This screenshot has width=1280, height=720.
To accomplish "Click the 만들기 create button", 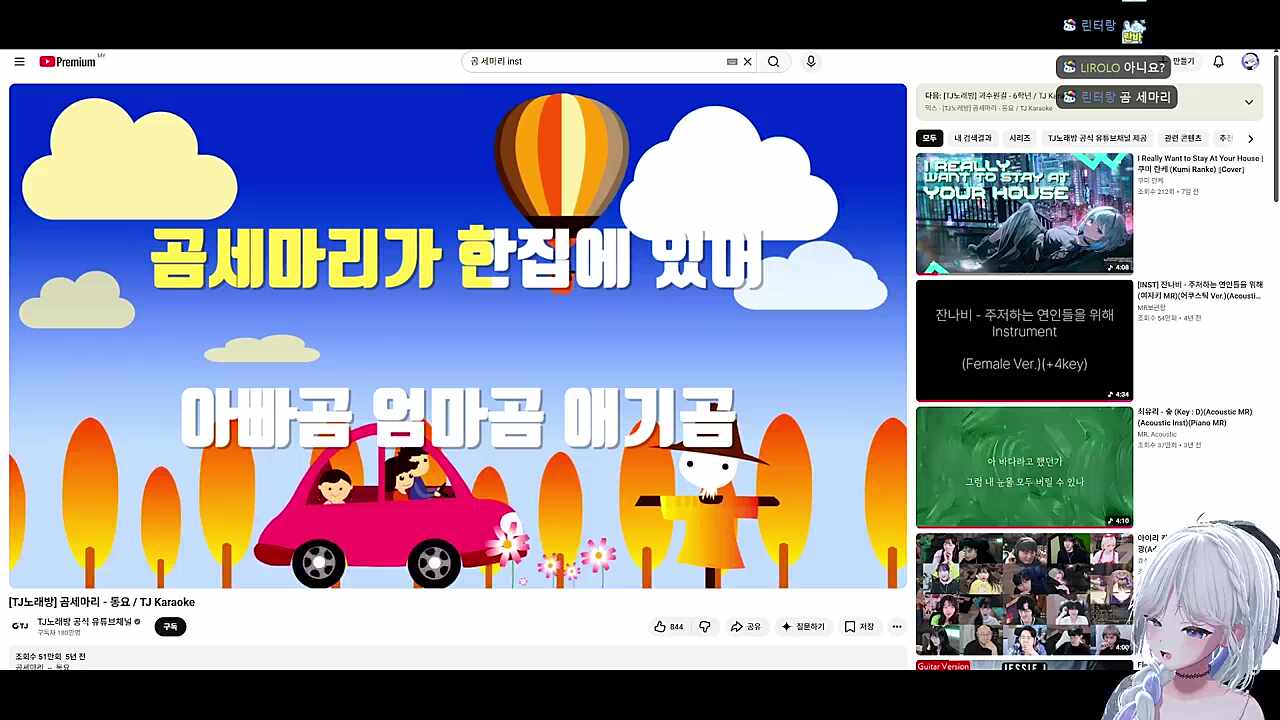I will [x=1183, y=62].
